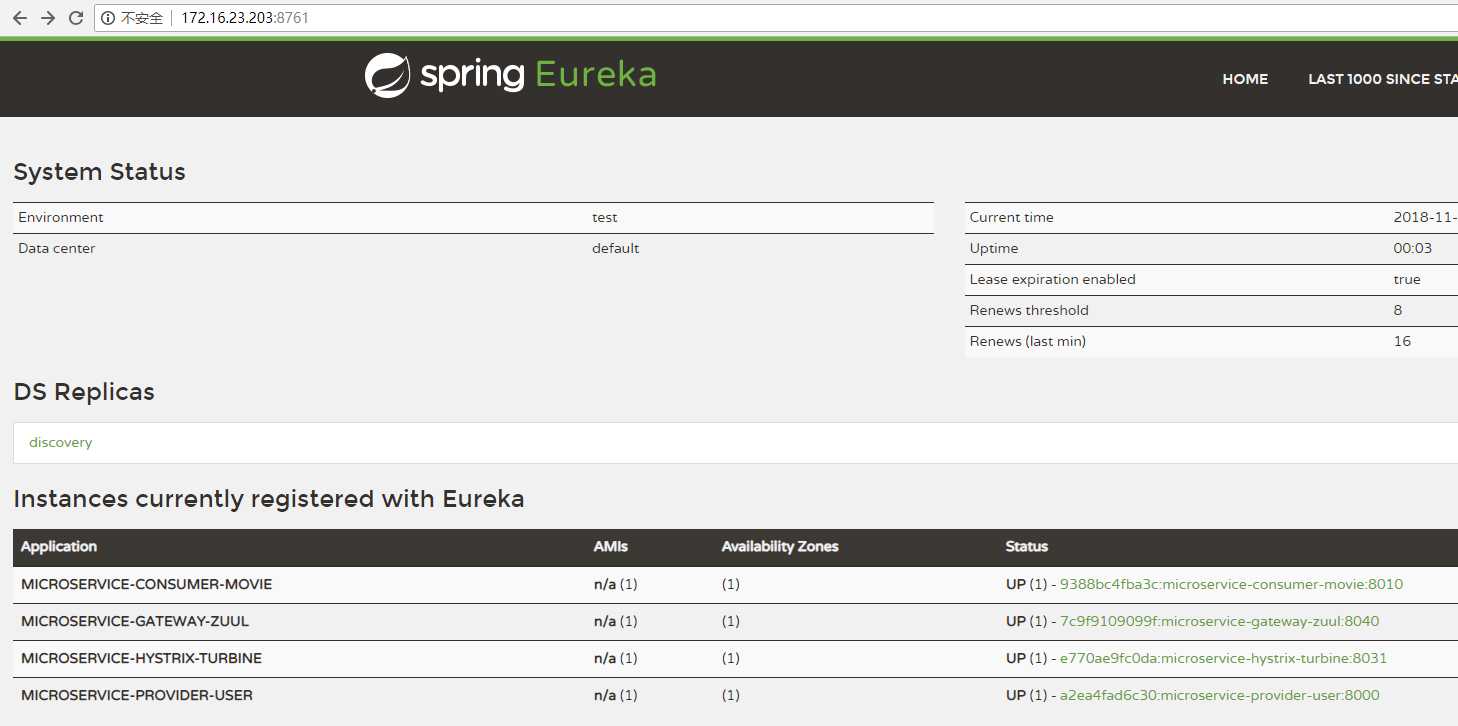
Task: Click the 'Current time' label
Action: pos(1011,217)
